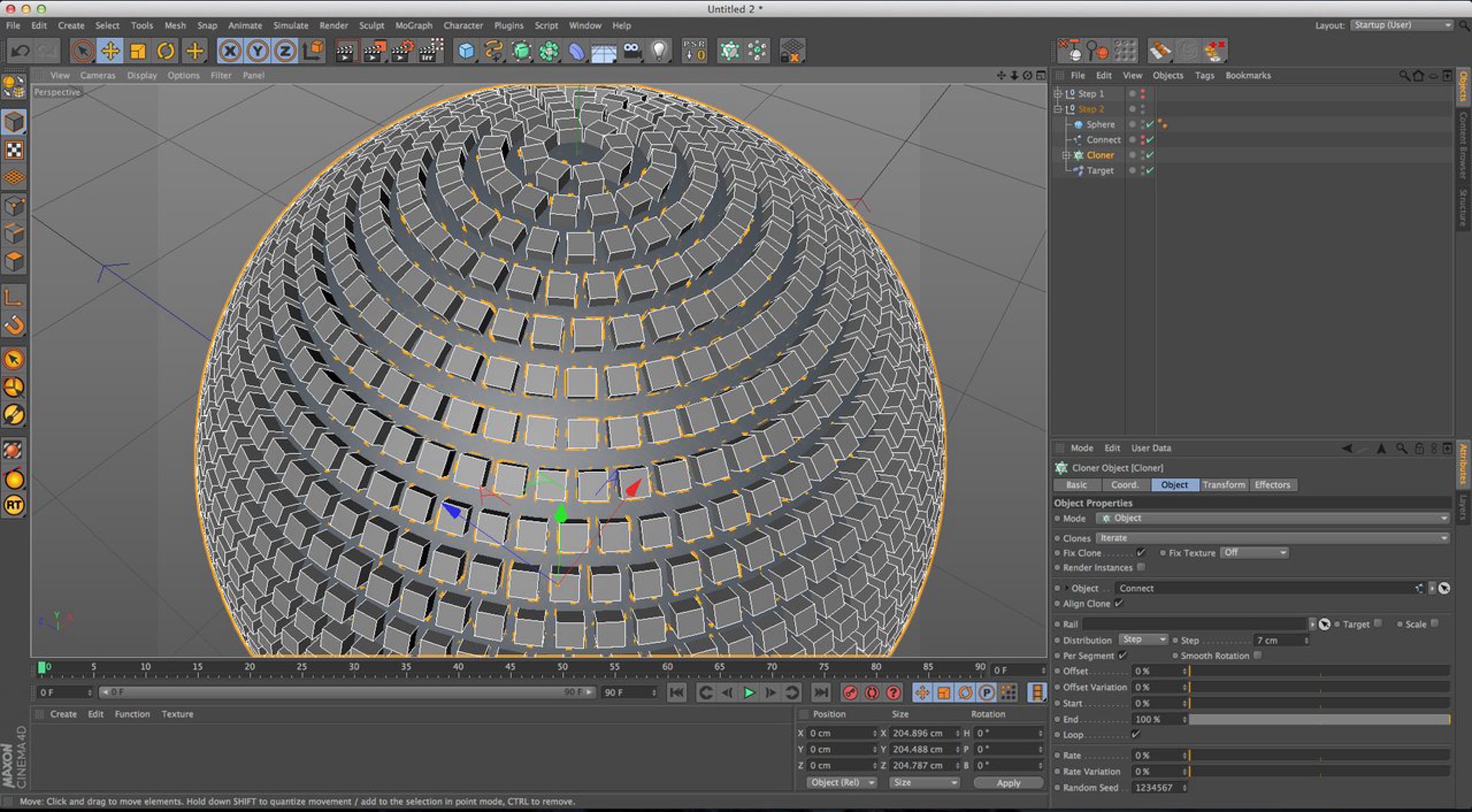Select the Sphere object in the Objects tree
The image size is (1472, 812).
tap(1100, 124)
